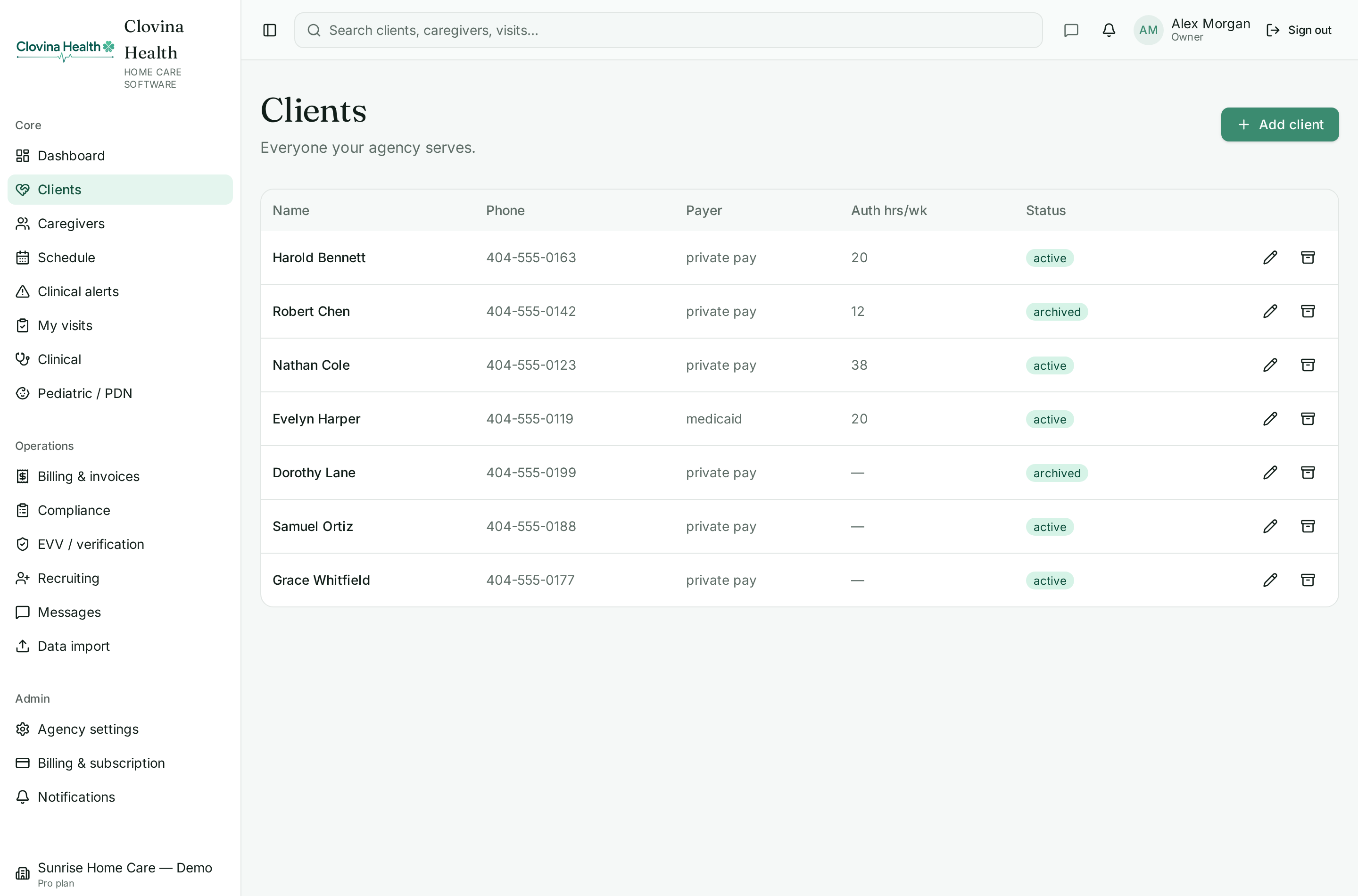The height and width of the screenshot is (896, 1358).
Task: Open the messages chat icon in top bar
Action: click(1071, 30)
